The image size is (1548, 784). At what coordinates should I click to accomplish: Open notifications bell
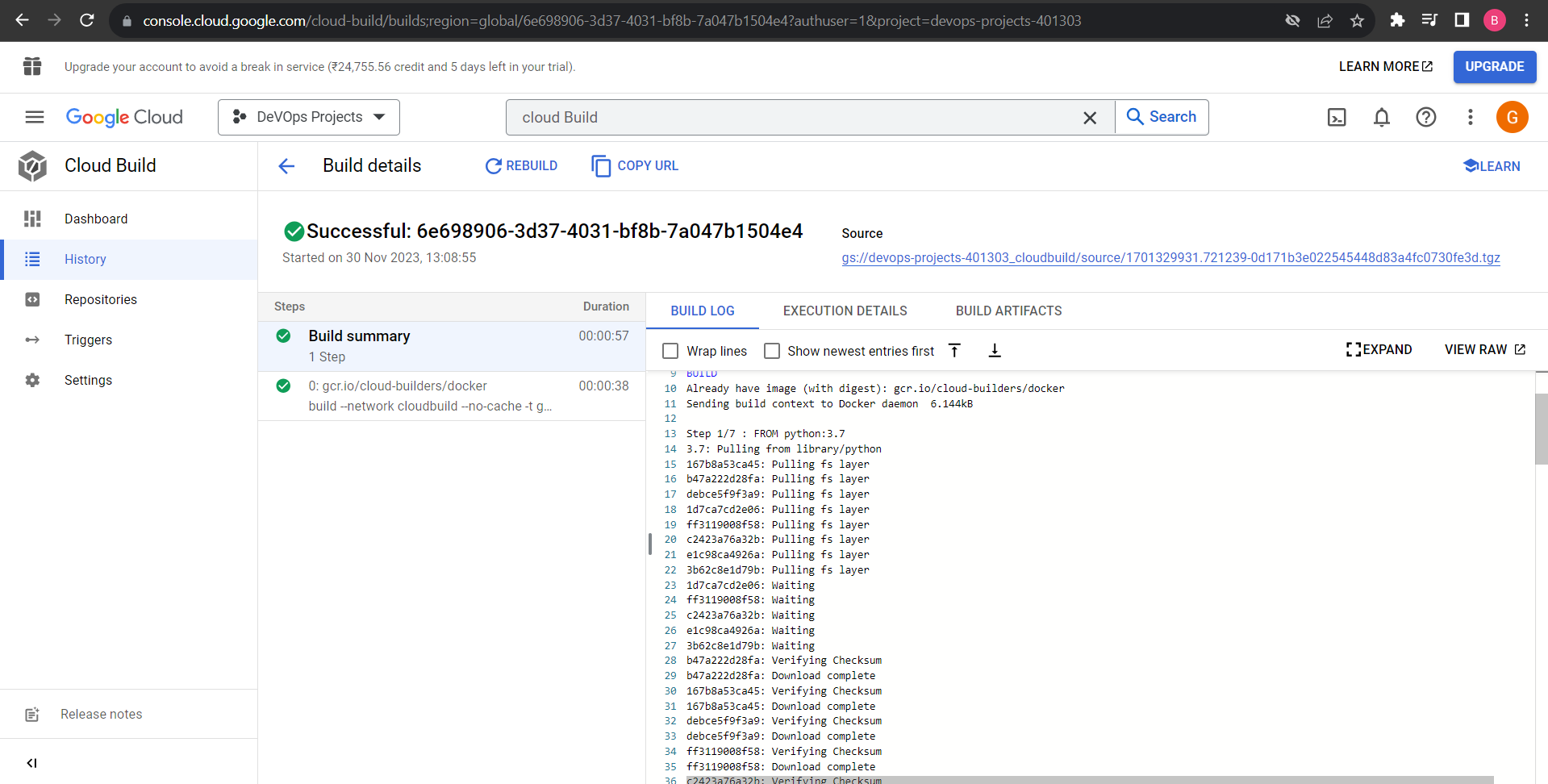pos(1382,118)
